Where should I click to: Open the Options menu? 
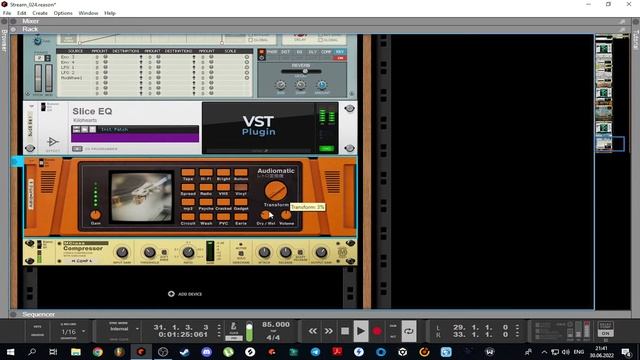tap(63, 13)
